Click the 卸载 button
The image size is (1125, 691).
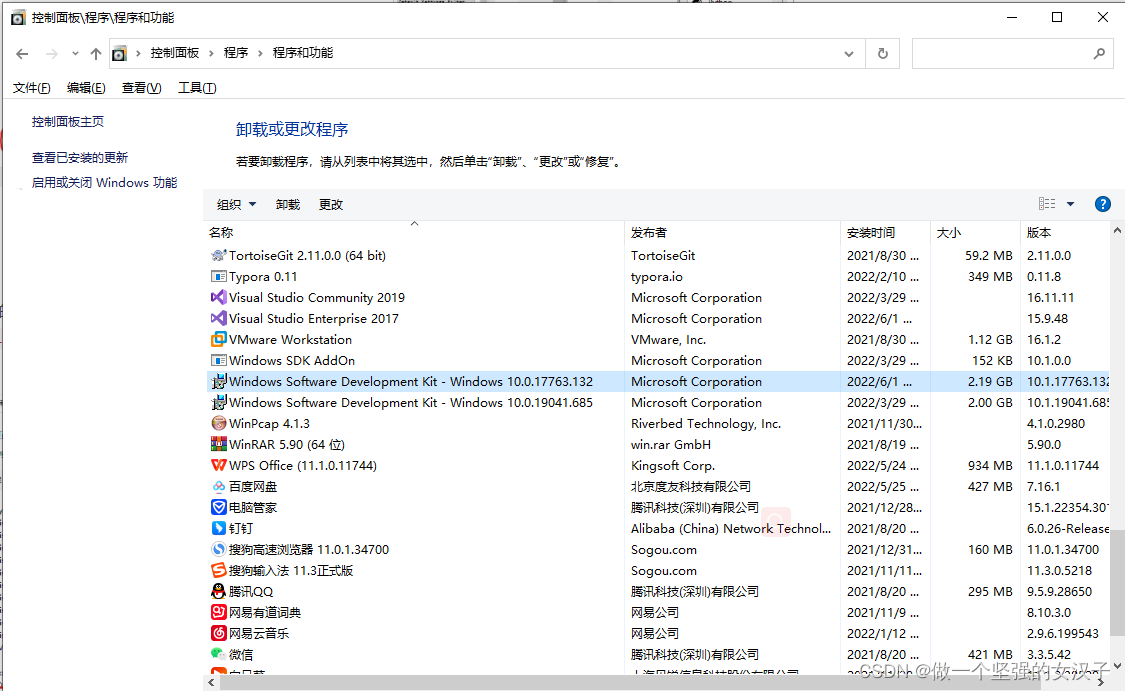click(x=288, y=205)
